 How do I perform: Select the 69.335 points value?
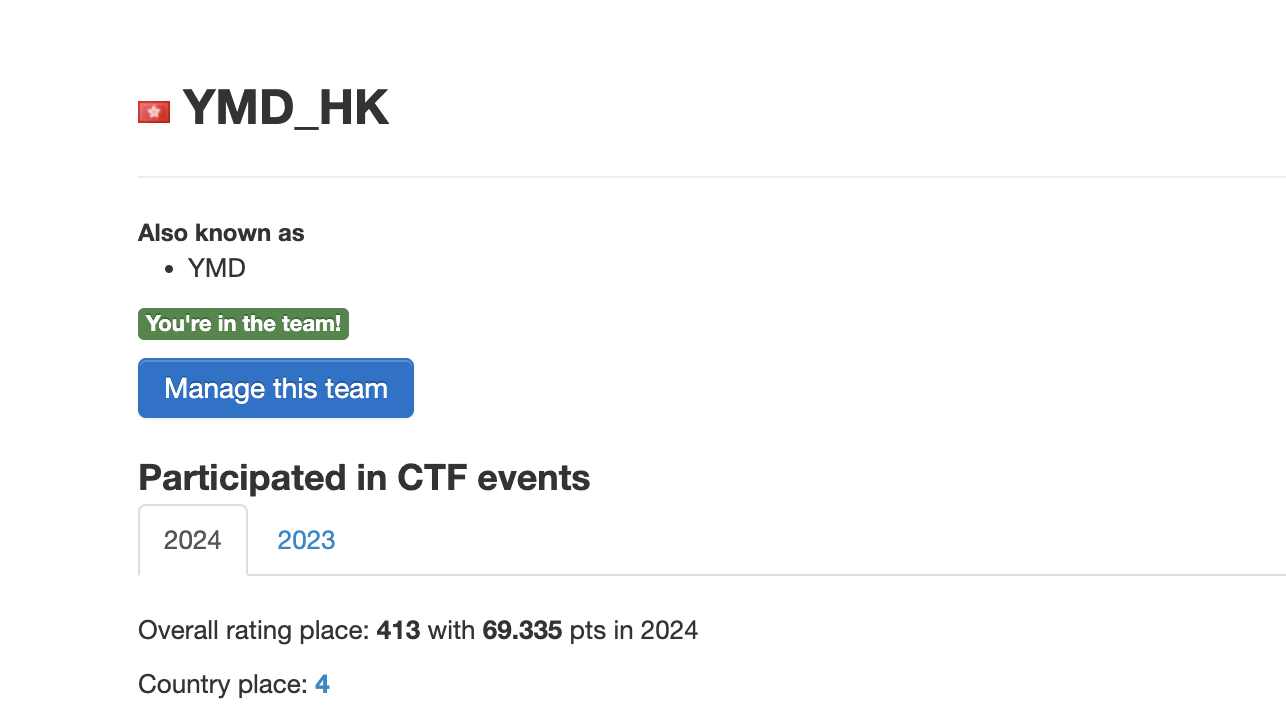click(x=523, y=630)
